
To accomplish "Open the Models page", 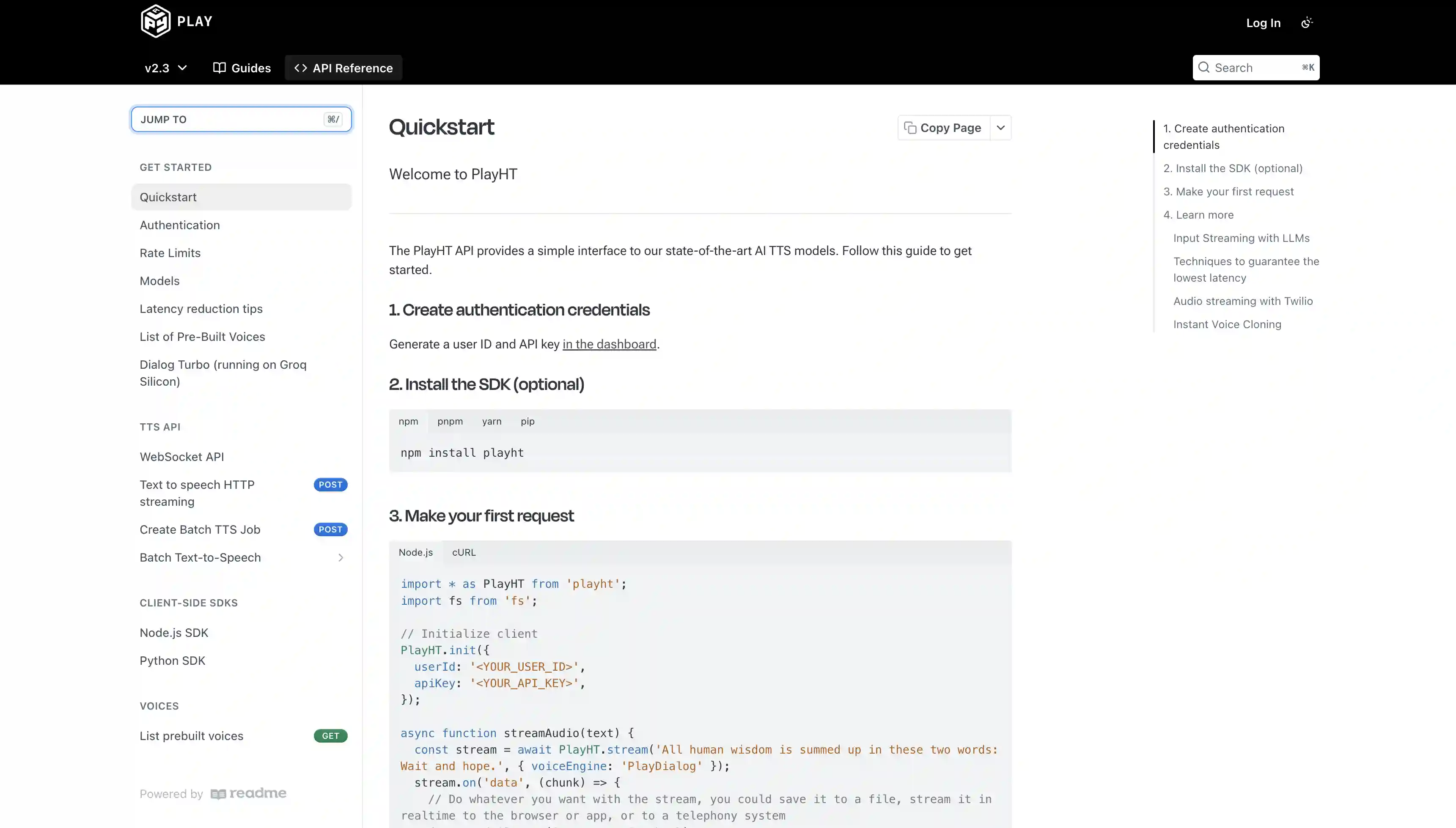I will [x=241, y=280].
